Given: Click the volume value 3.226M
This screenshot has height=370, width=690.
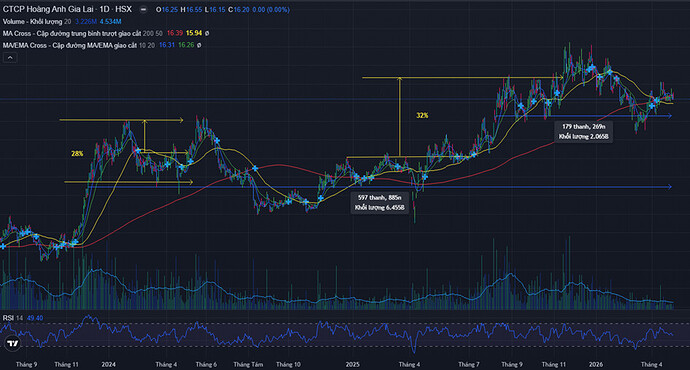Looking at the screenshot, I should click(86, 22).
